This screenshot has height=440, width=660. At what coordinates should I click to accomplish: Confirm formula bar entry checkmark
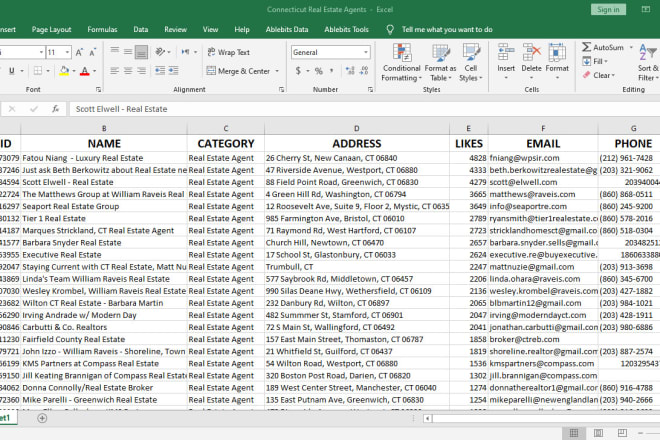coord(34,109)
